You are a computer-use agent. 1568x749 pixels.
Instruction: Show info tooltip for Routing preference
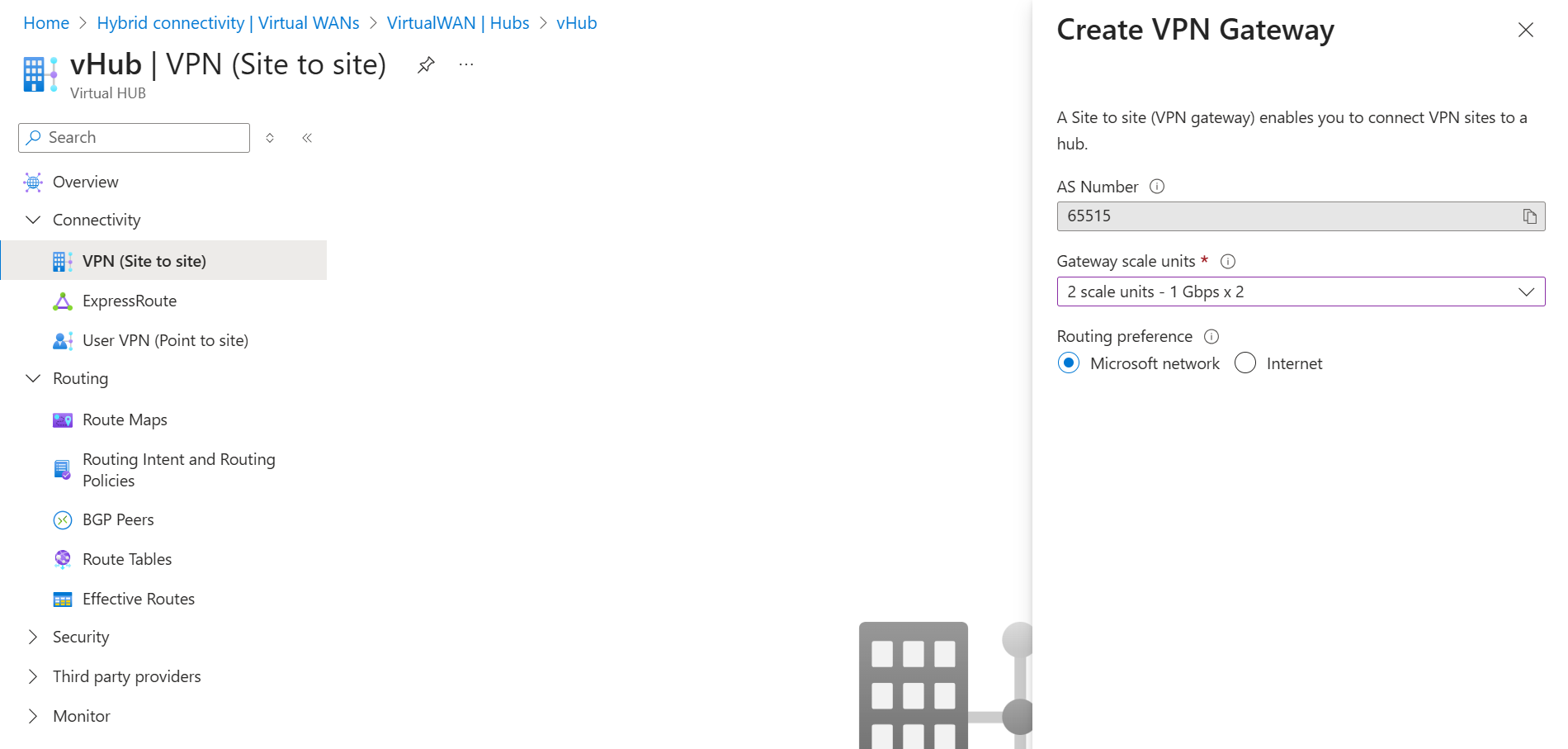point(1211,337)
